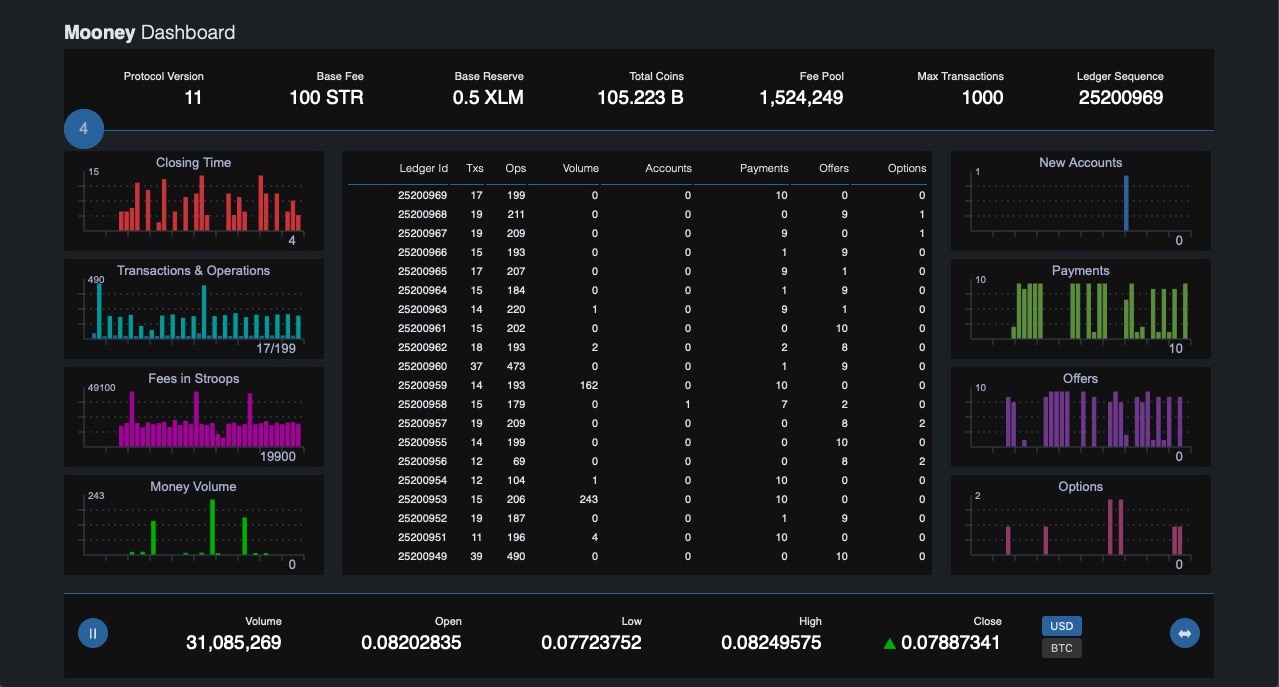Open the Options chart panel
1279x687 pixels.
click(x=1080, y=525)
